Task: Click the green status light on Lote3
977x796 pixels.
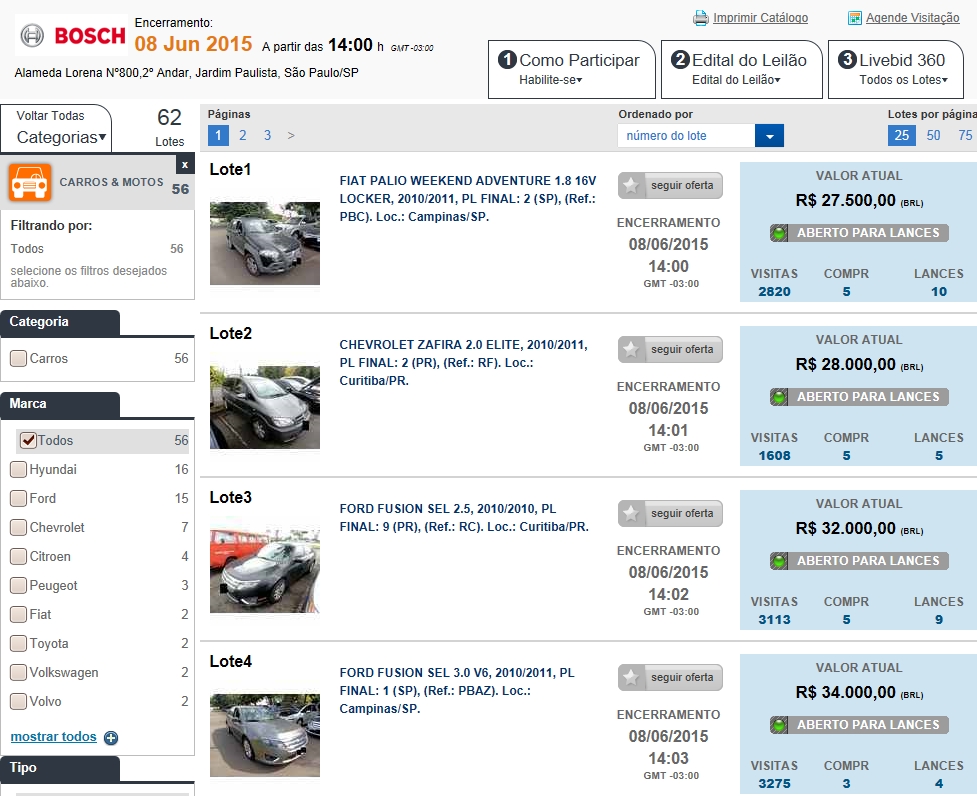Action: tap(779, 561)
